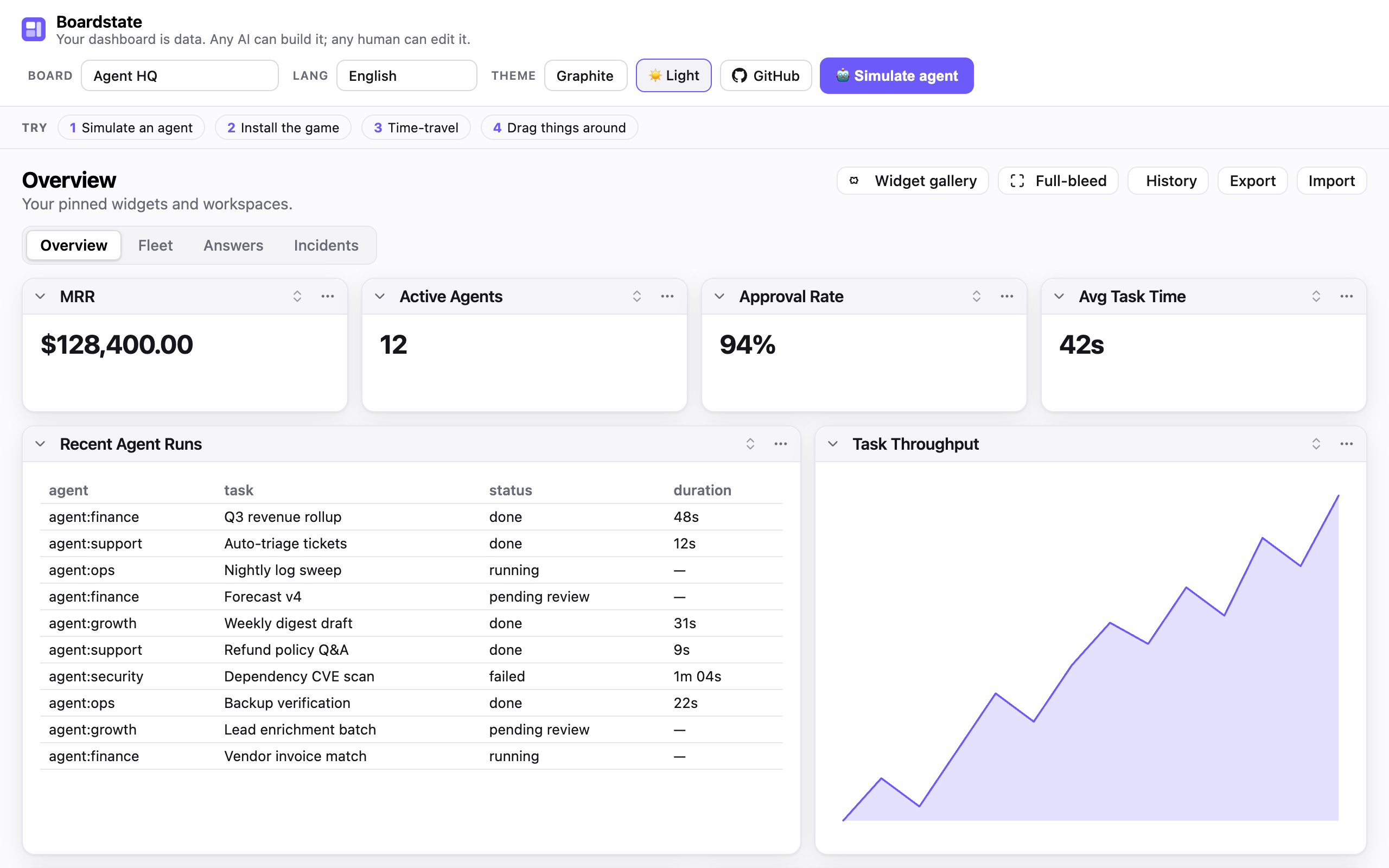The image size is (1389, 868).
Task: Collapse the Active Agents widget
Action: [380, 296]
